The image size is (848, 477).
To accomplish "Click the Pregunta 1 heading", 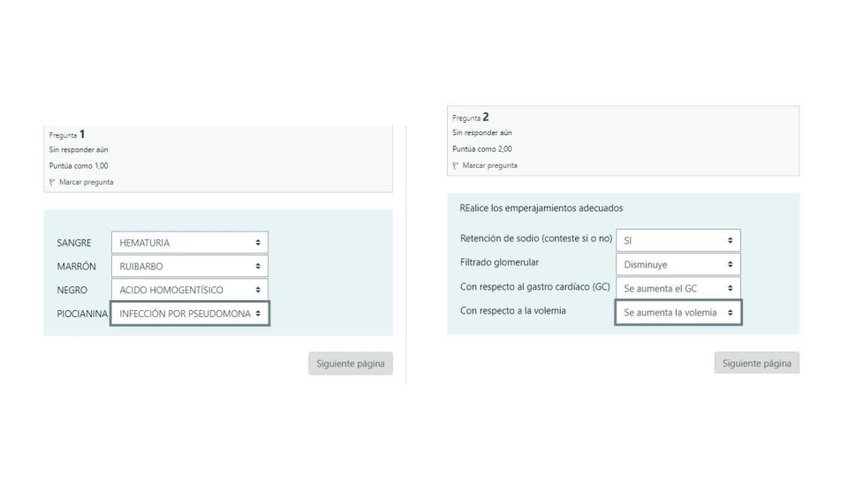I will point(67,134).
